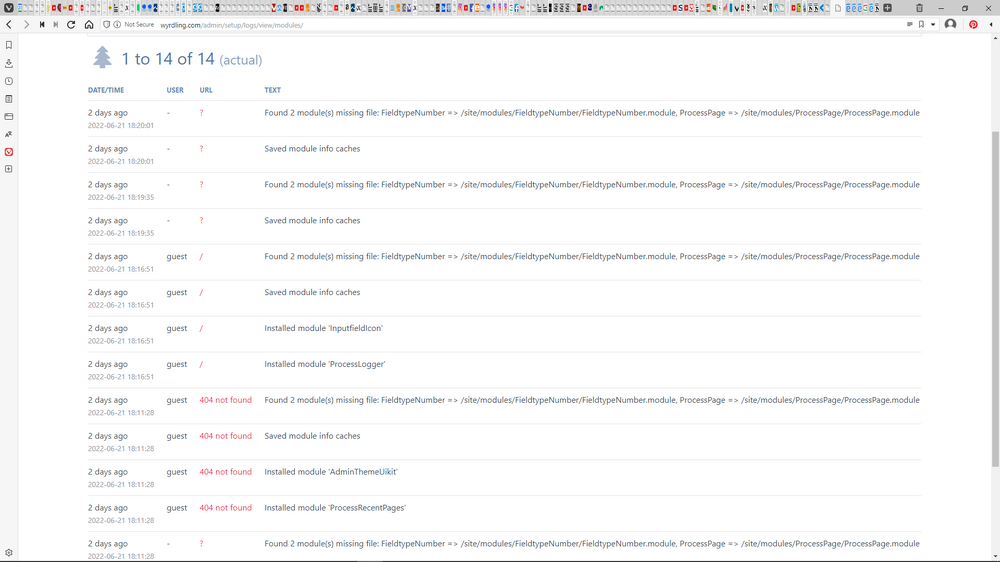Open the Bookmarks side panel

[x=9, y=45]
